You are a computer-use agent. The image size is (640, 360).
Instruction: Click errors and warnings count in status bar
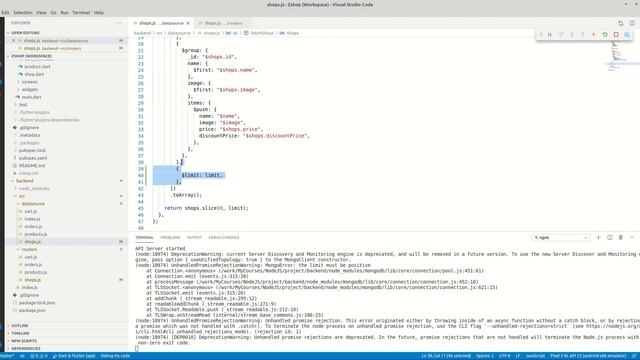click(39, 356)
